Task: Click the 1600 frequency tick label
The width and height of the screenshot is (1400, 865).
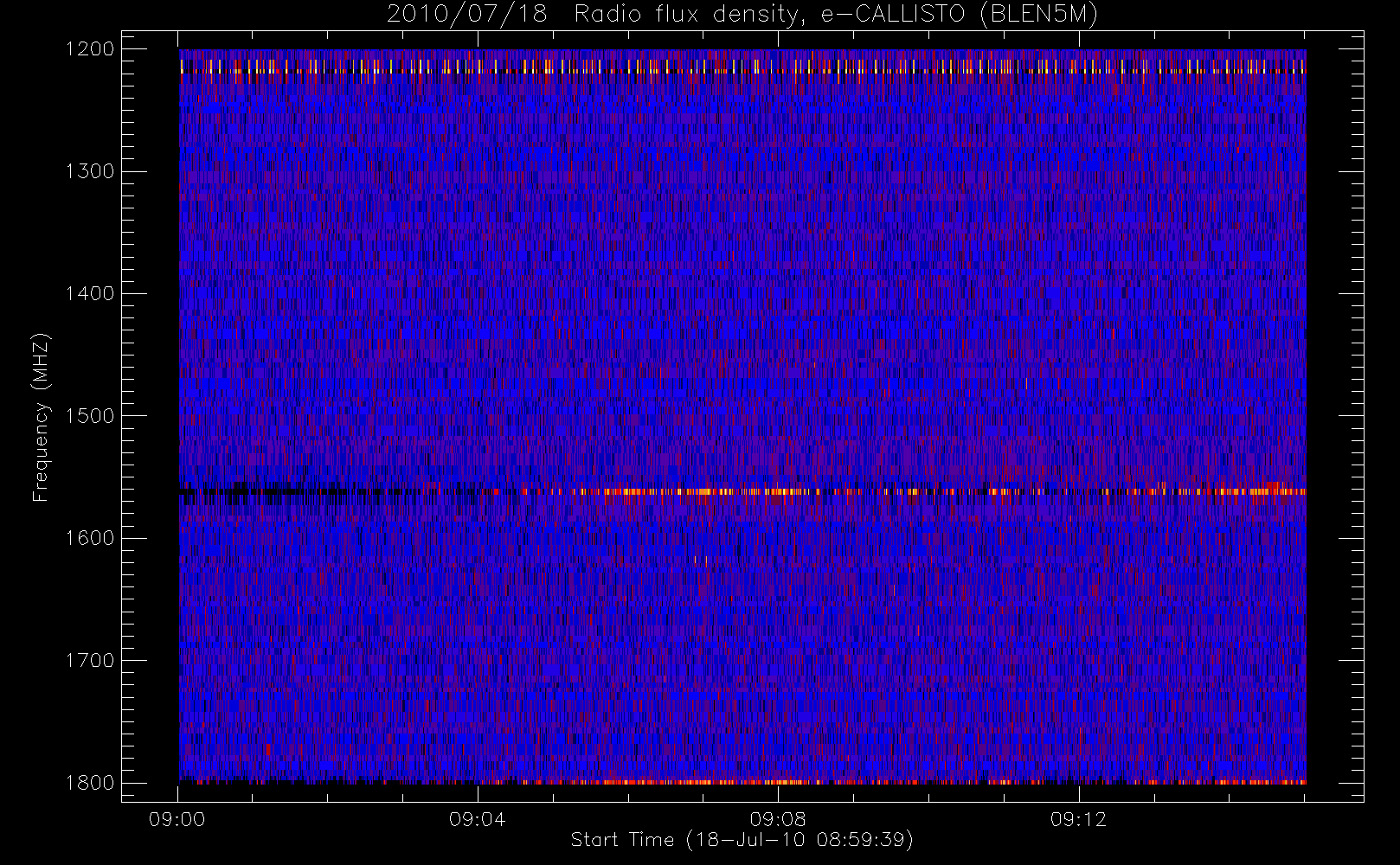Action: 90,538
